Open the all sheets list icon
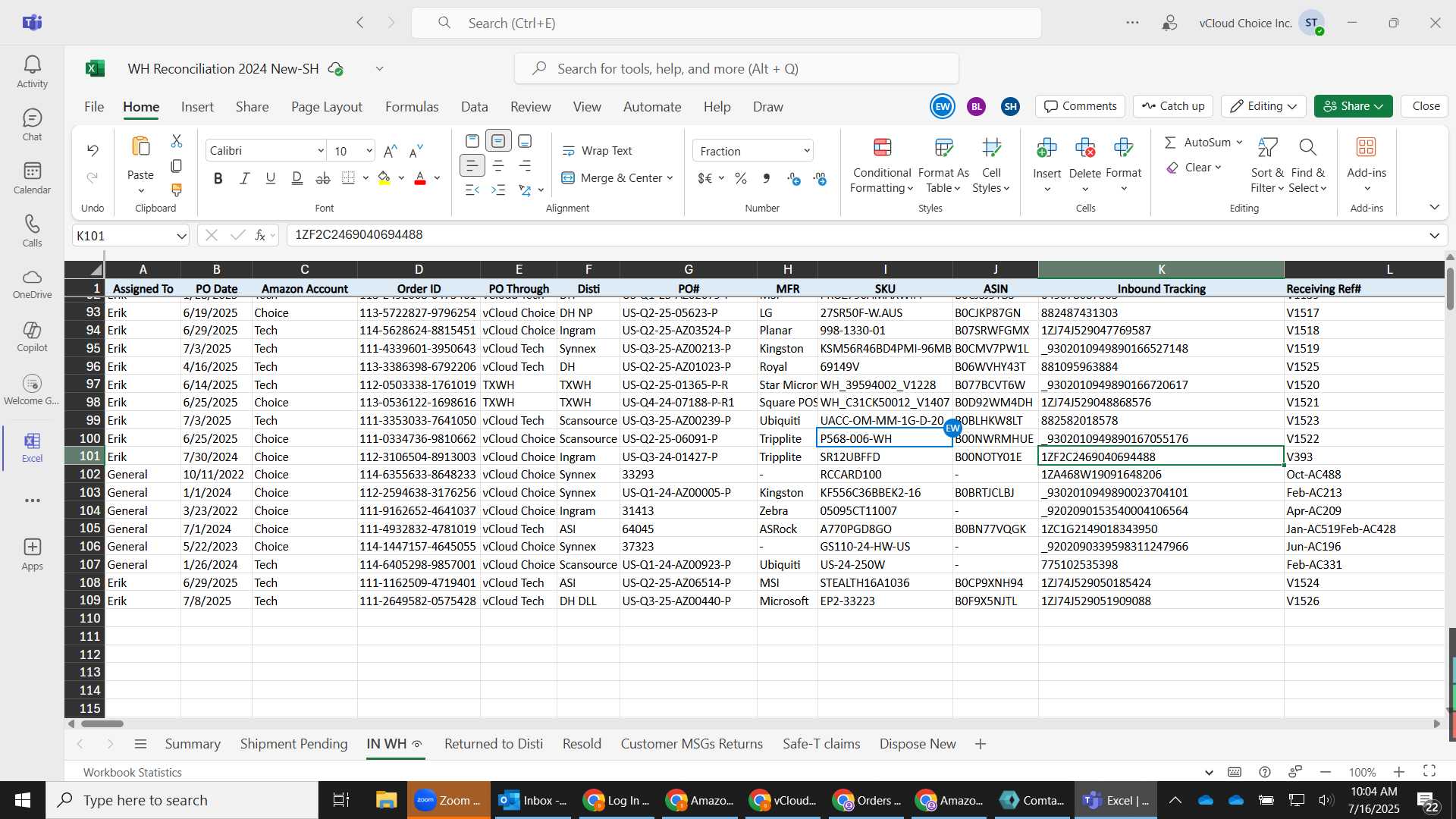The width and height of the screenshot is (1456, 819). point(140,744)
